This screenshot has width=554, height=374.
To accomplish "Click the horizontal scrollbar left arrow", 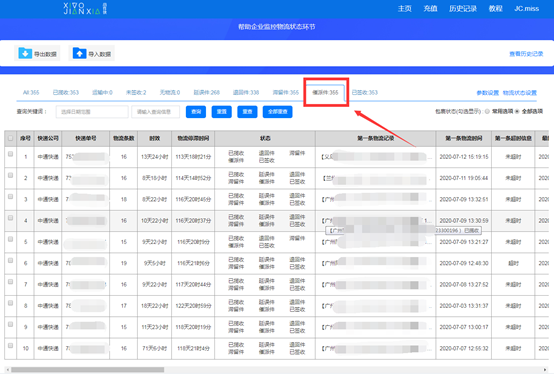I will coord(7,370).
